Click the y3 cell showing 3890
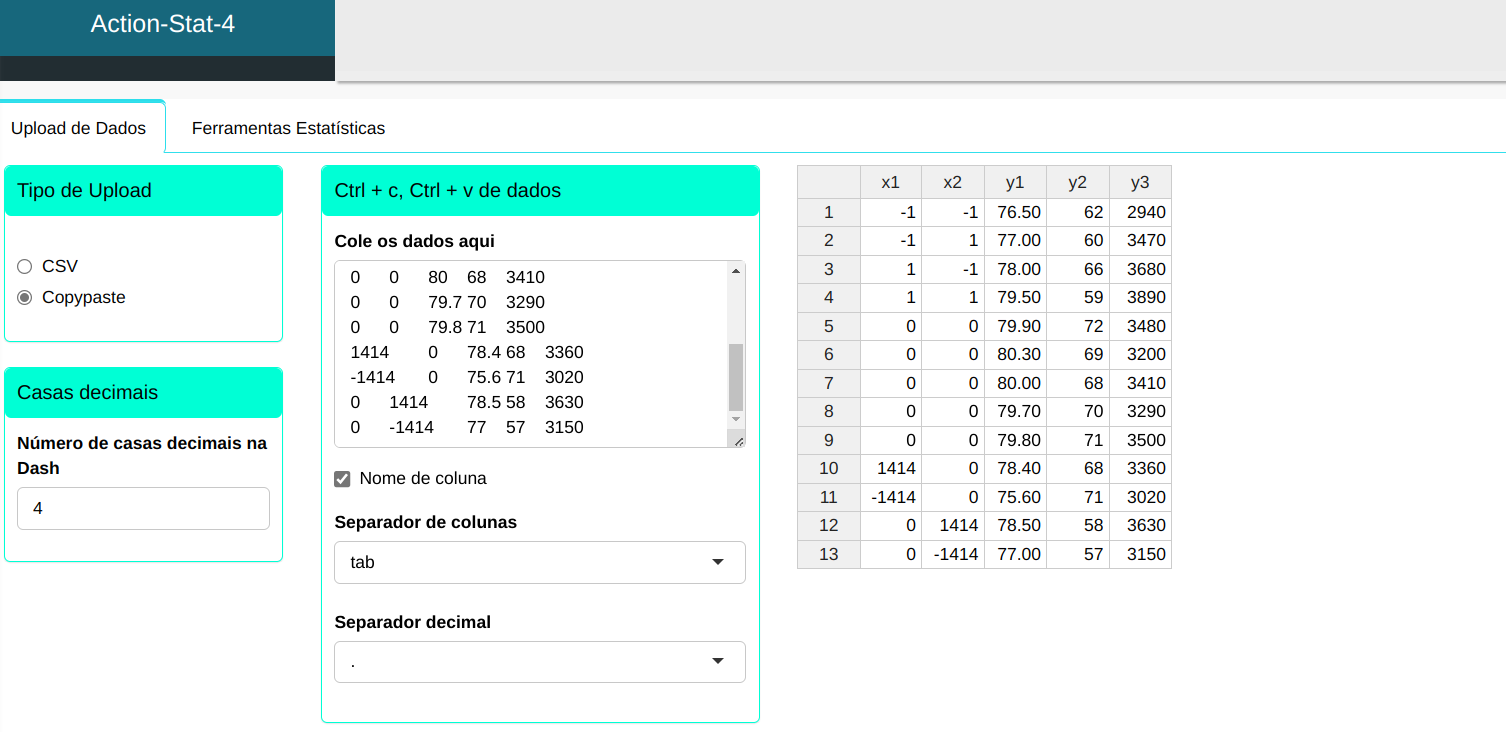The width and height of the screenshot is (1506, 732). point(1140,297)
